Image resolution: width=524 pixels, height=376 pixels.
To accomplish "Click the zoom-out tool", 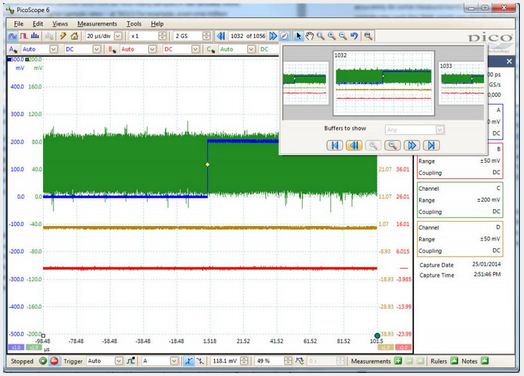I will point(343,36).
